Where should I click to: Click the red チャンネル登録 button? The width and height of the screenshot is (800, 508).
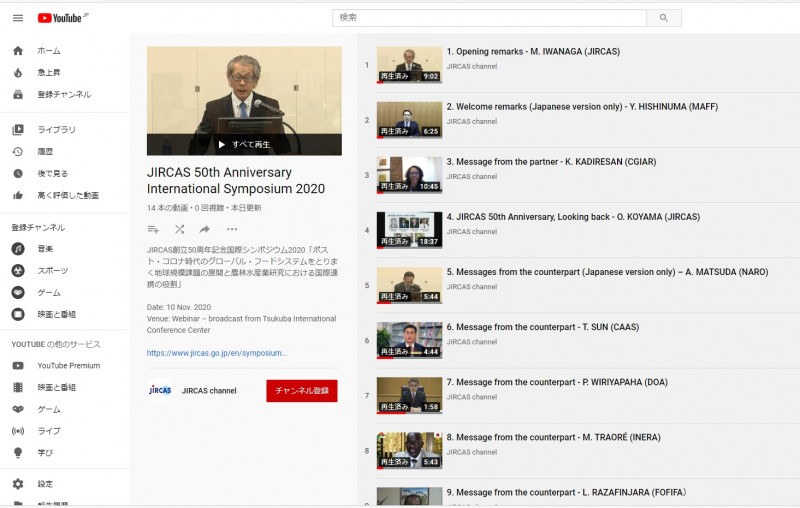(x=302, y=391)
